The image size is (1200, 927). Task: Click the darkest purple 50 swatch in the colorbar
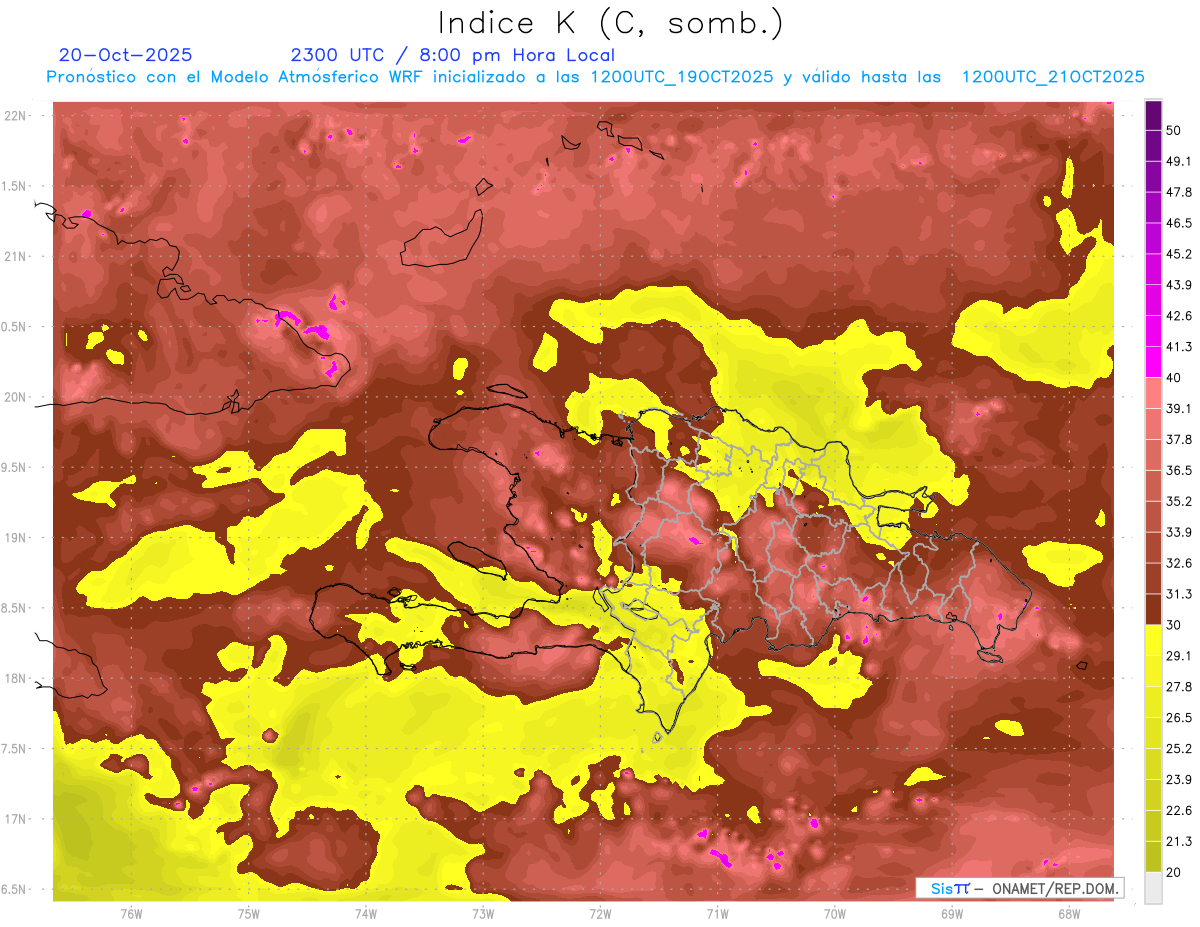click(x=1153, y=117)
